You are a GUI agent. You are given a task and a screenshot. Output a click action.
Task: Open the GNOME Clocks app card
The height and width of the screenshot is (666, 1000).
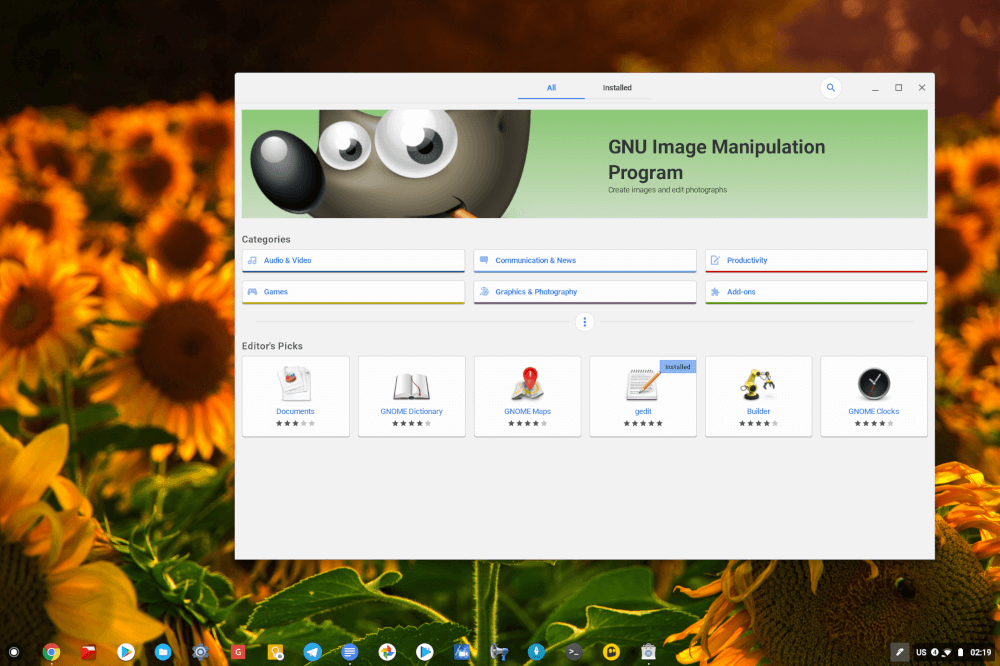pos(874,396)
